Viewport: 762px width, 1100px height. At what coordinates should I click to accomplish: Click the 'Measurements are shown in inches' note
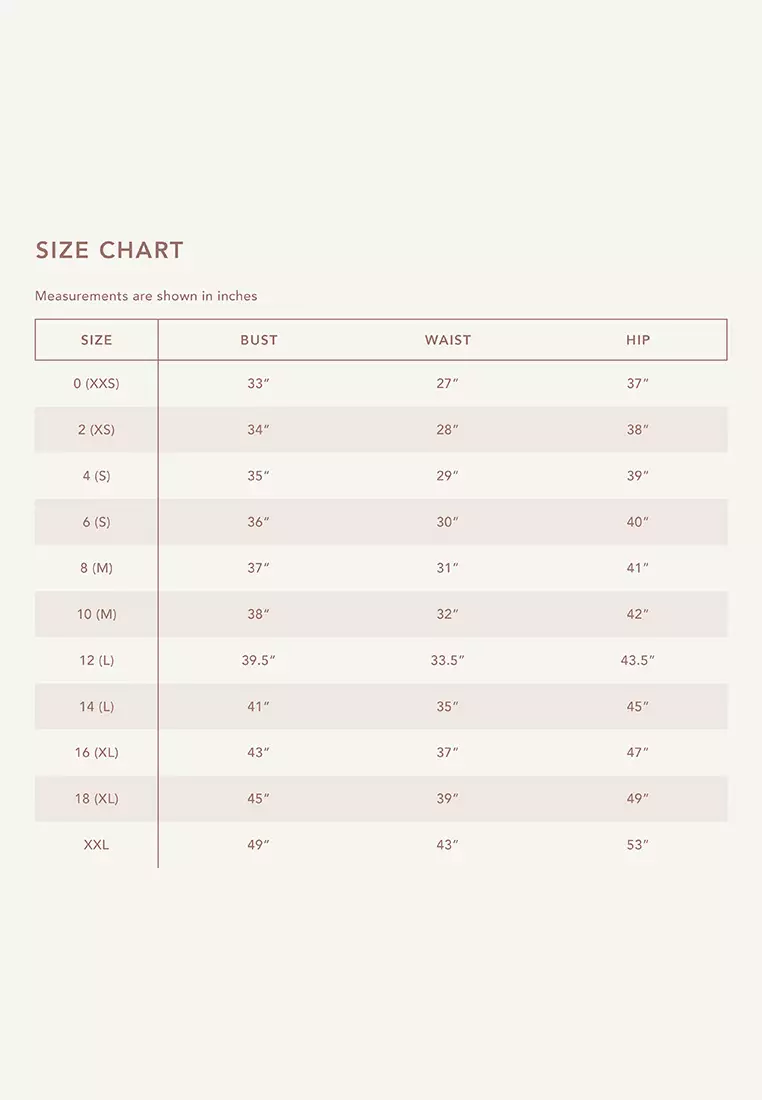coord(146,296)
